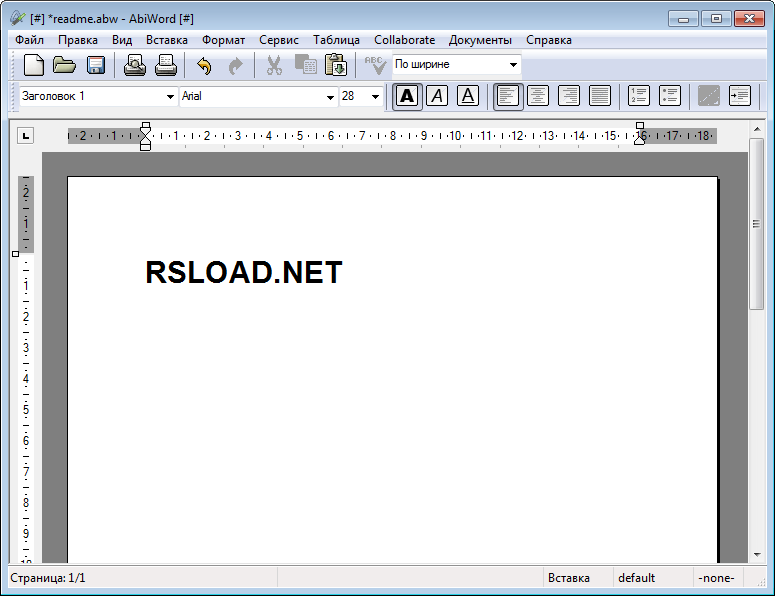The width and height of the screenshot is (775, 596).
Task: Open the Справка menu
Action: (549, 40)
